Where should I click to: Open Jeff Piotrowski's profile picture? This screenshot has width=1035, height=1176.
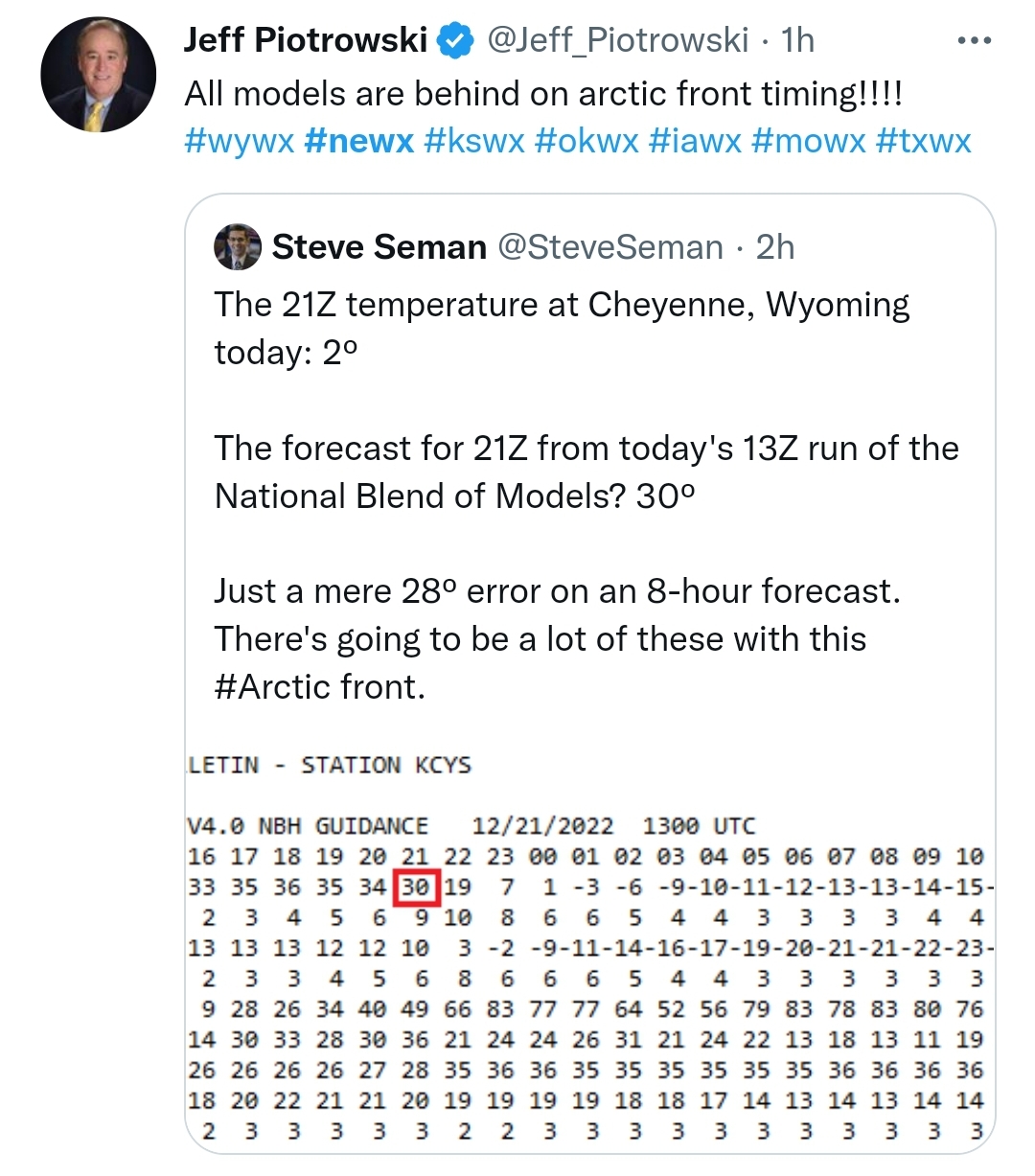click(98, 75)
